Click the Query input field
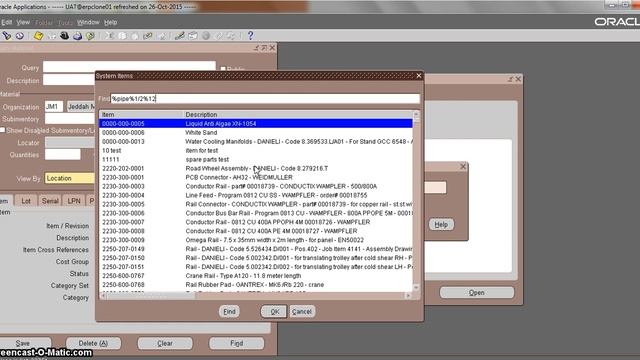The width and height of the screenshot is (640, 360). click(129, 67)
